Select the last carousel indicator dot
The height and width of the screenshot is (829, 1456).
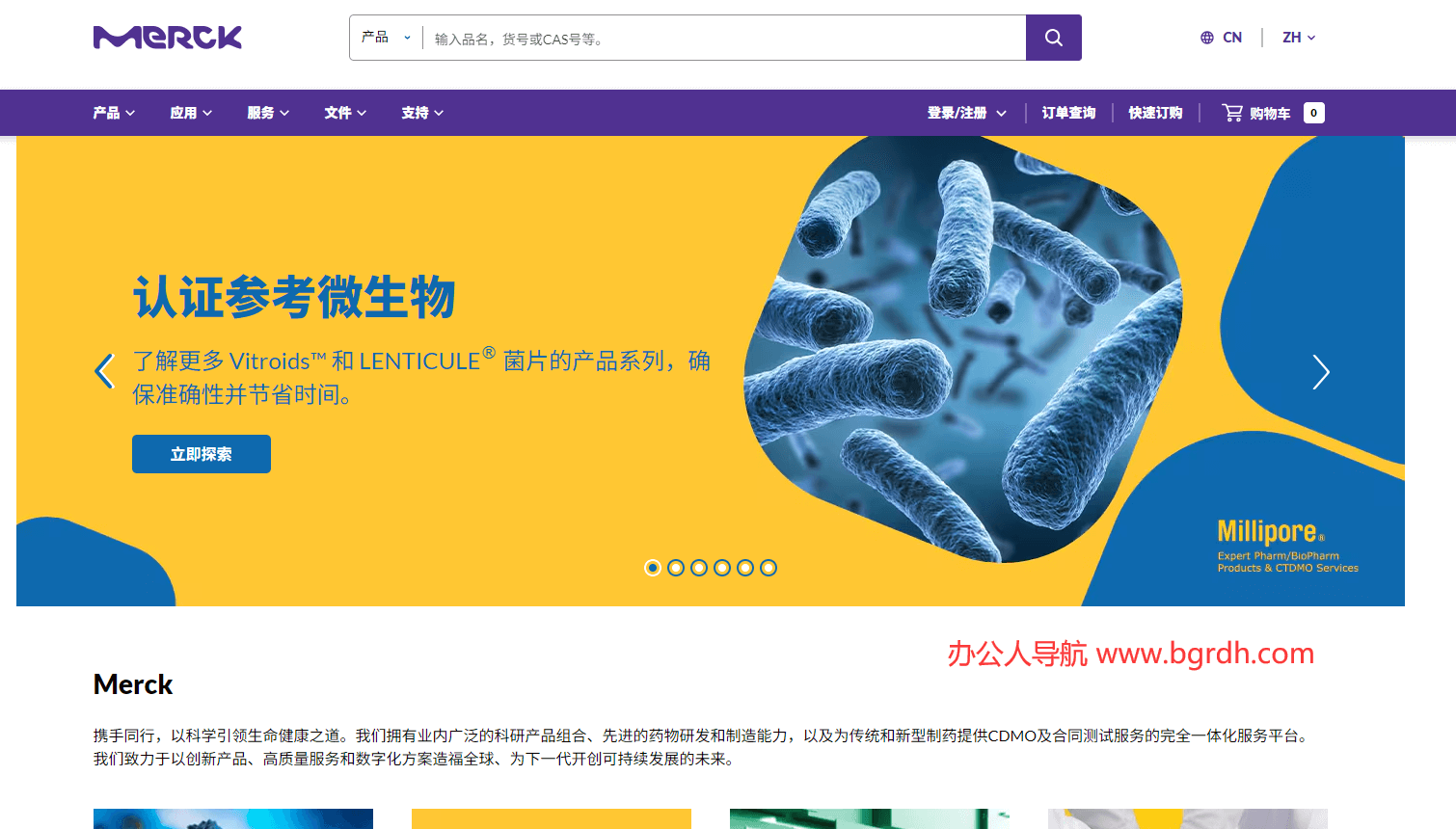click(x=768, y=568)
